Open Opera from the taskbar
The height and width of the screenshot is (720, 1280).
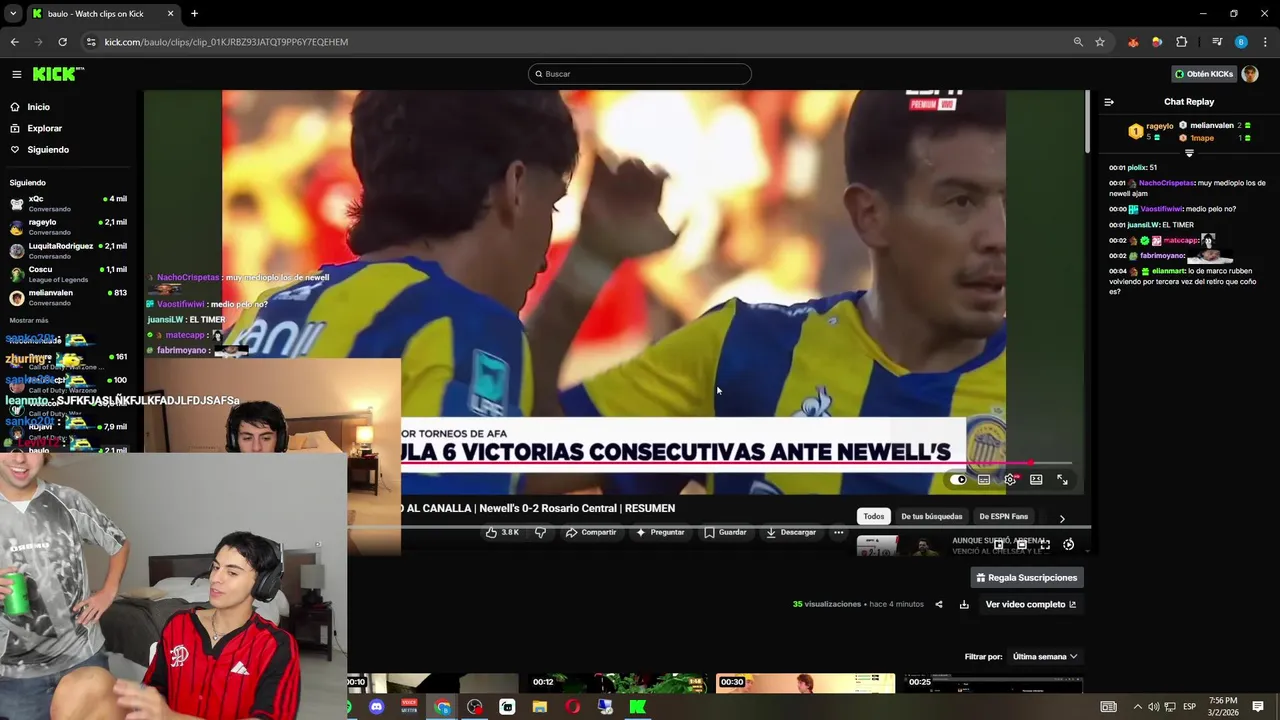tap(572, 707)
